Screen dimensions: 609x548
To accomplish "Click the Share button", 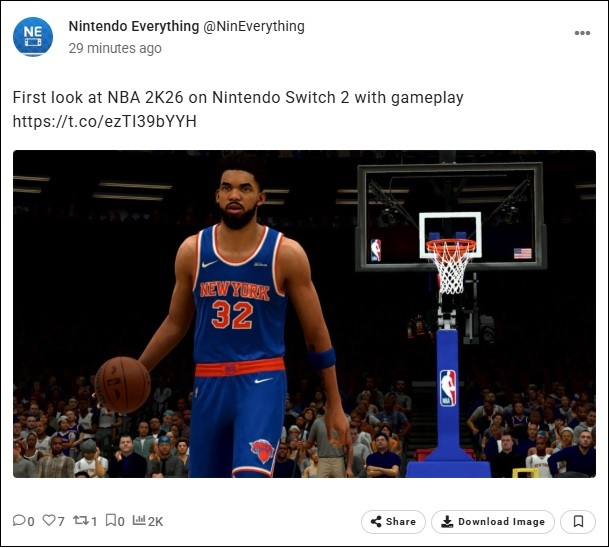I will tap(393, 521).
